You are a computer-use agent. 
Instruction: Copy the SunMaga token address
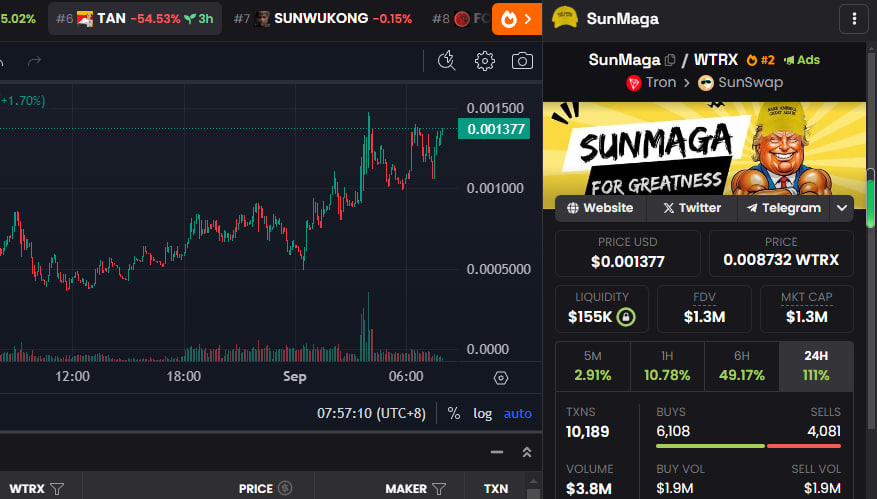click(x=670, y=60)
